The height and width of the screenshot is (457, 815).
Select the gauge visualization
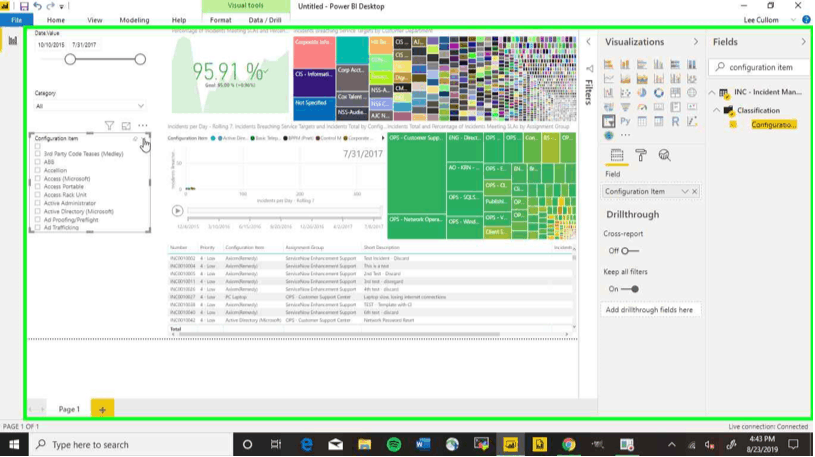(642, 107)
